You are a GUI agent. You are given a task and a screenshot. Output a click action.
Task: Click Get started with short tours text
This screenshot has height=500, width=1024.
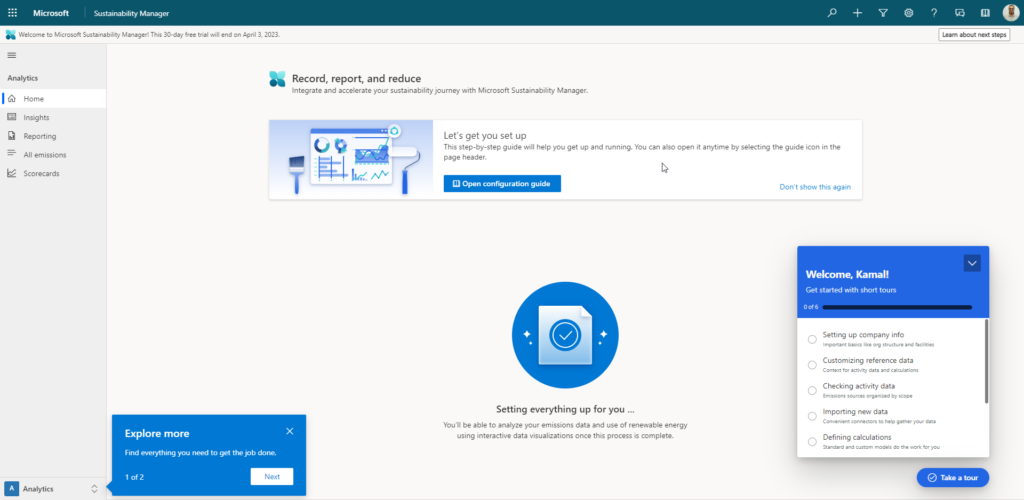(851, 290)
